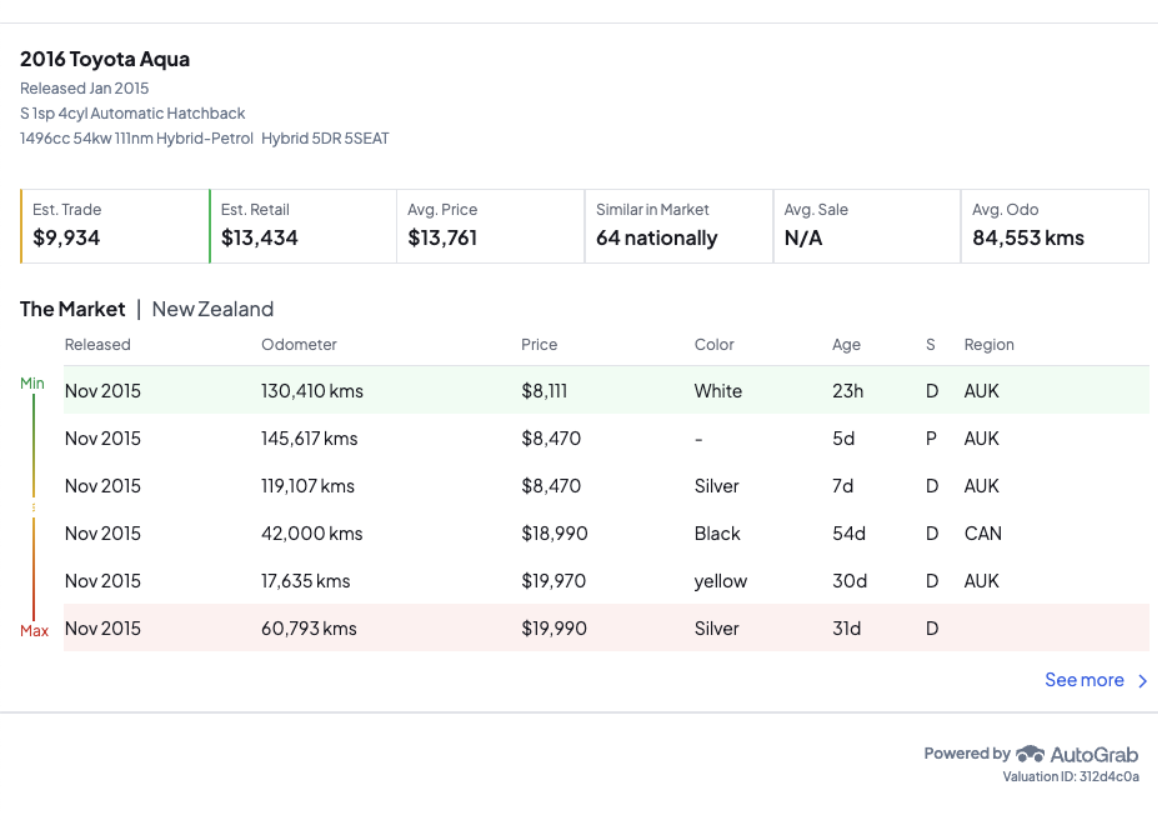Viewport: 1158px width, 821px height.
Task: Click the AutoGrab car logo icon
Action: [x=1030, y=754]
